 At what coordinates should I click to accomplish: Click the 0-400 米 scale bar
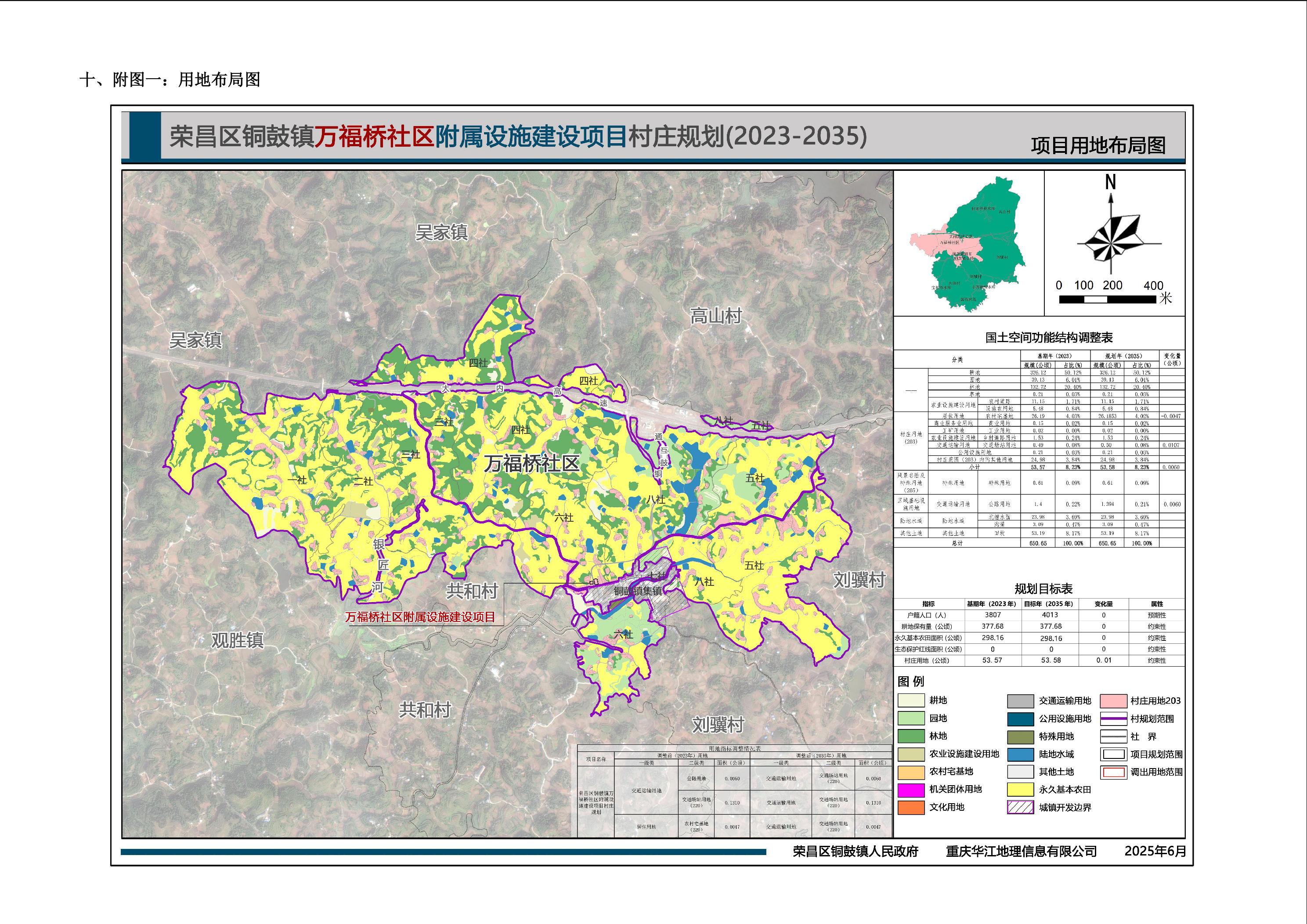click(x=1107, y=299)
